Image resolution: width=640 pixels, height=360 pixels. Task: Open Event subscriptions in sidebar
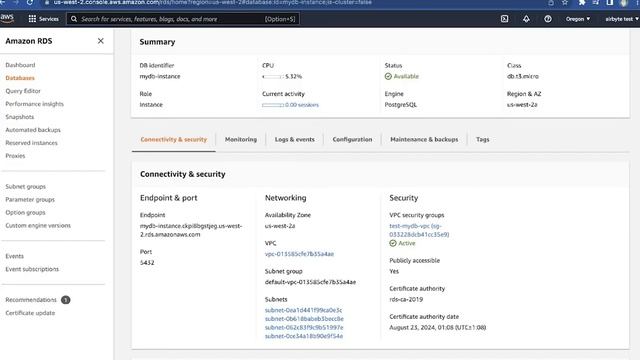click(x=32, y=269)
